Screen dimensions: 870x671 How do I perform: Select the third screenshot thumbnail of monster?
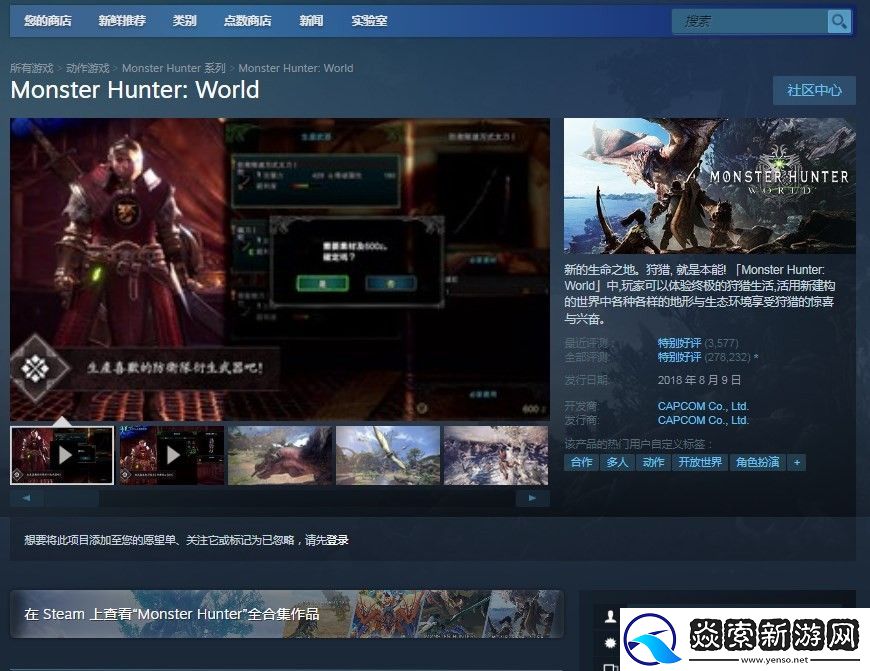pos(280,456)
